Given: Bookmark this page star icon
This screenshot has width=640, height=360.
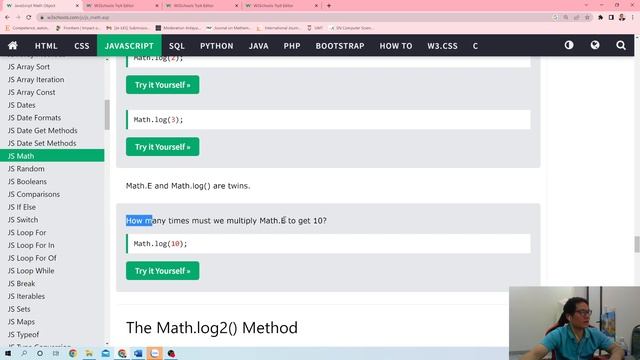Looking at the screenshot, I should (587, 17).
